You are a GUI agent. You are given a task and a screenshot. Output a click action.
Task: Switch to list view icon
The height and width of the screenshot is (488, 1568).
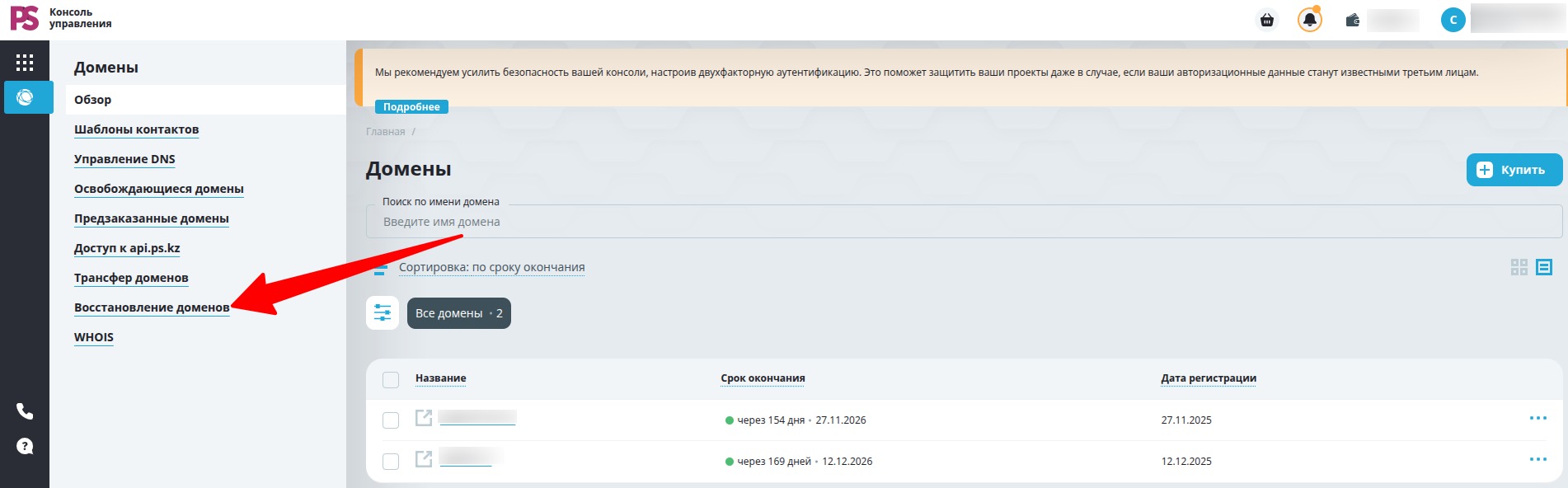1544,267
